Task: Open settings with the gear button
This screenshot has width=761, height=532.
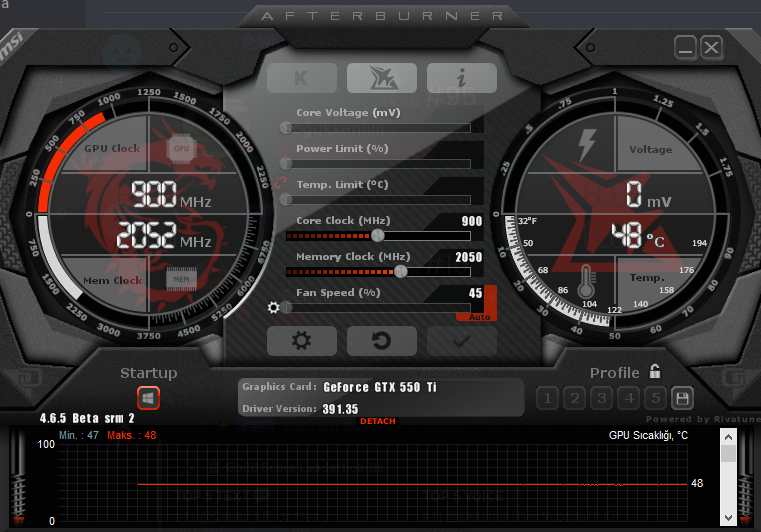Action: click(301, 341)
